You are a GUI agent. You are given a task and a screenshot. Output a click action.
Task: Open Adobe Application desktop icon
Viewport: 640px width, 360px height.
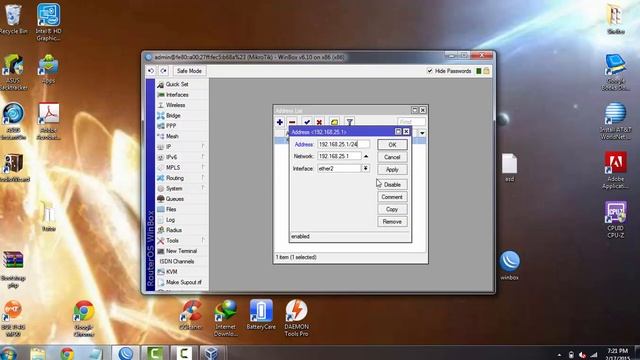pyautogui.click(x=616, y=171)
